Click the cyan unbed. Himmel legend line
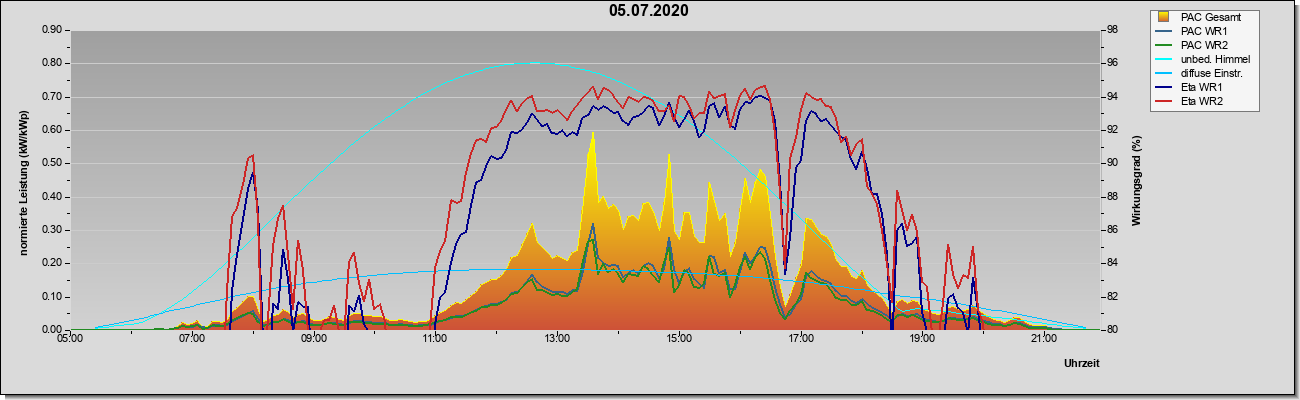1300x400 pixels. [x=1165, y=60]
